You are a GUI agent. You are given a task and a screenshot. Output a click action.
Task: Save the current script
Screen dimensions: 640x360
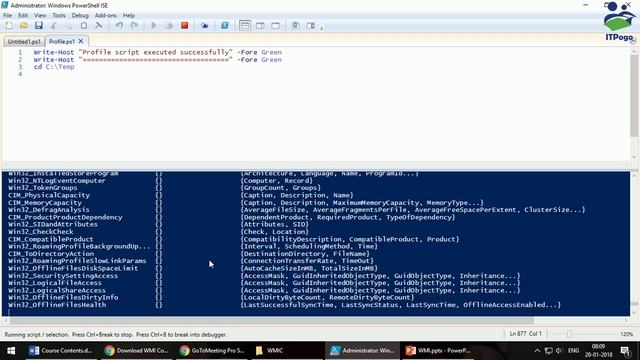(x=39, y=26)
